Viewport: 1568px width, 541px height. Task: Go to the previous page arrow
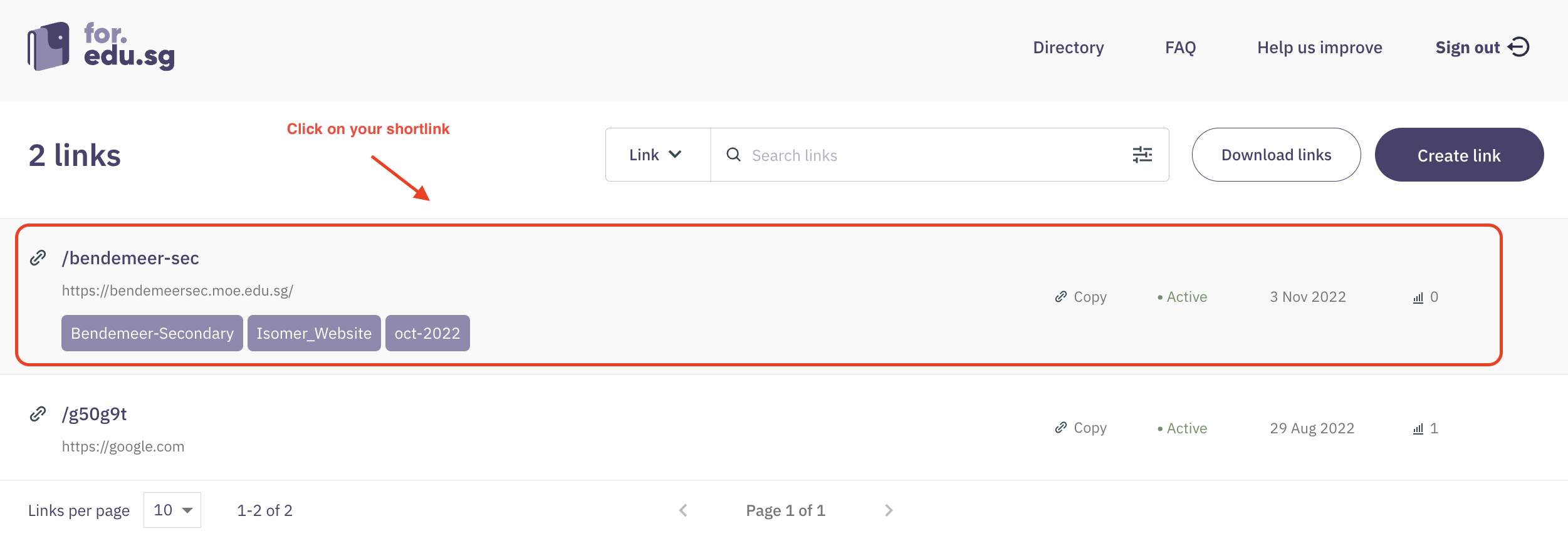tap(683, 510)
